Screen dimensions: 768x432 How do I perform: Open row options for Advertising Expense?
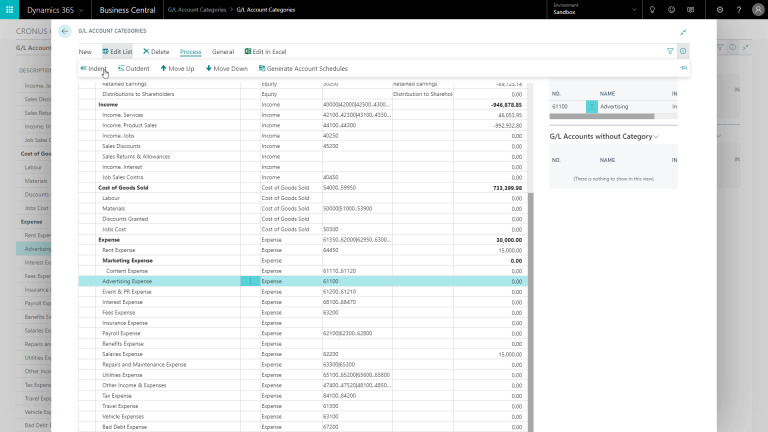pyautogui.click(x=250, y=281)
